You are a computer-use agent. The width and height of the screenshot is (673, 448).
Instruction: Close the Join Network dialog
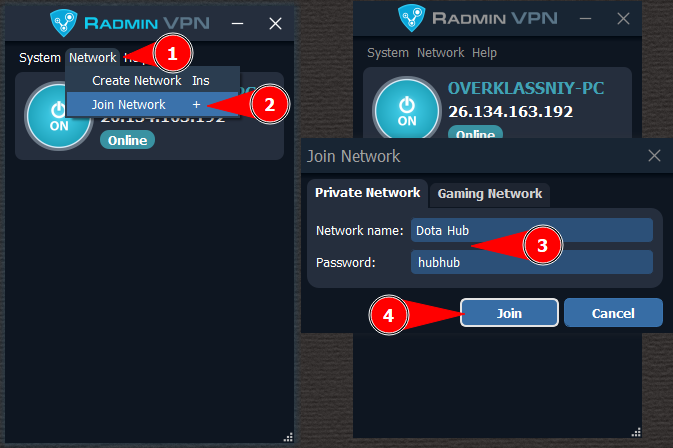coord(654,155)
